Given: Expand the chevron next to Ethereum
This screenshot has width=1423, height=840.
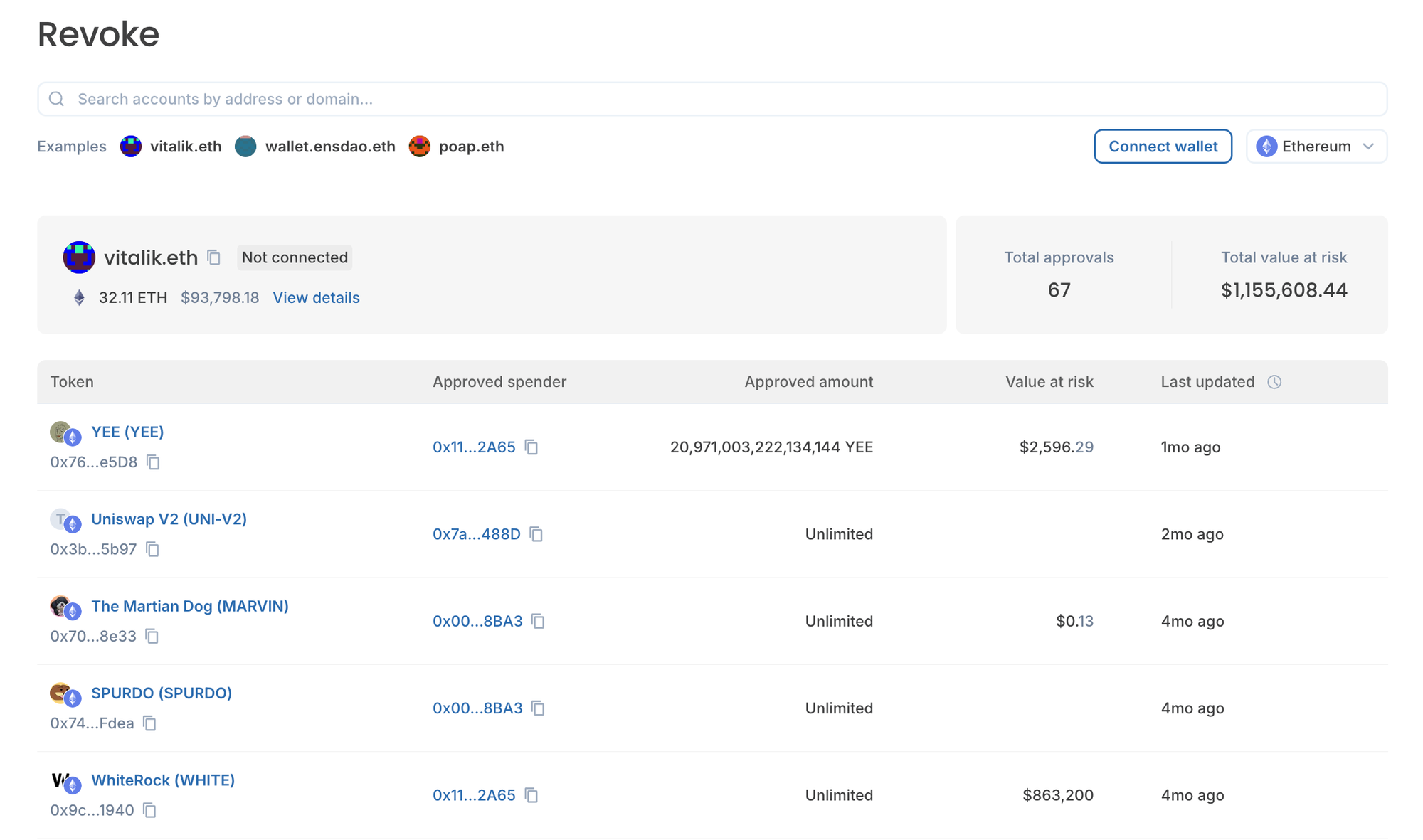Looking at the screenshot, I should (x=1368, y=147).
